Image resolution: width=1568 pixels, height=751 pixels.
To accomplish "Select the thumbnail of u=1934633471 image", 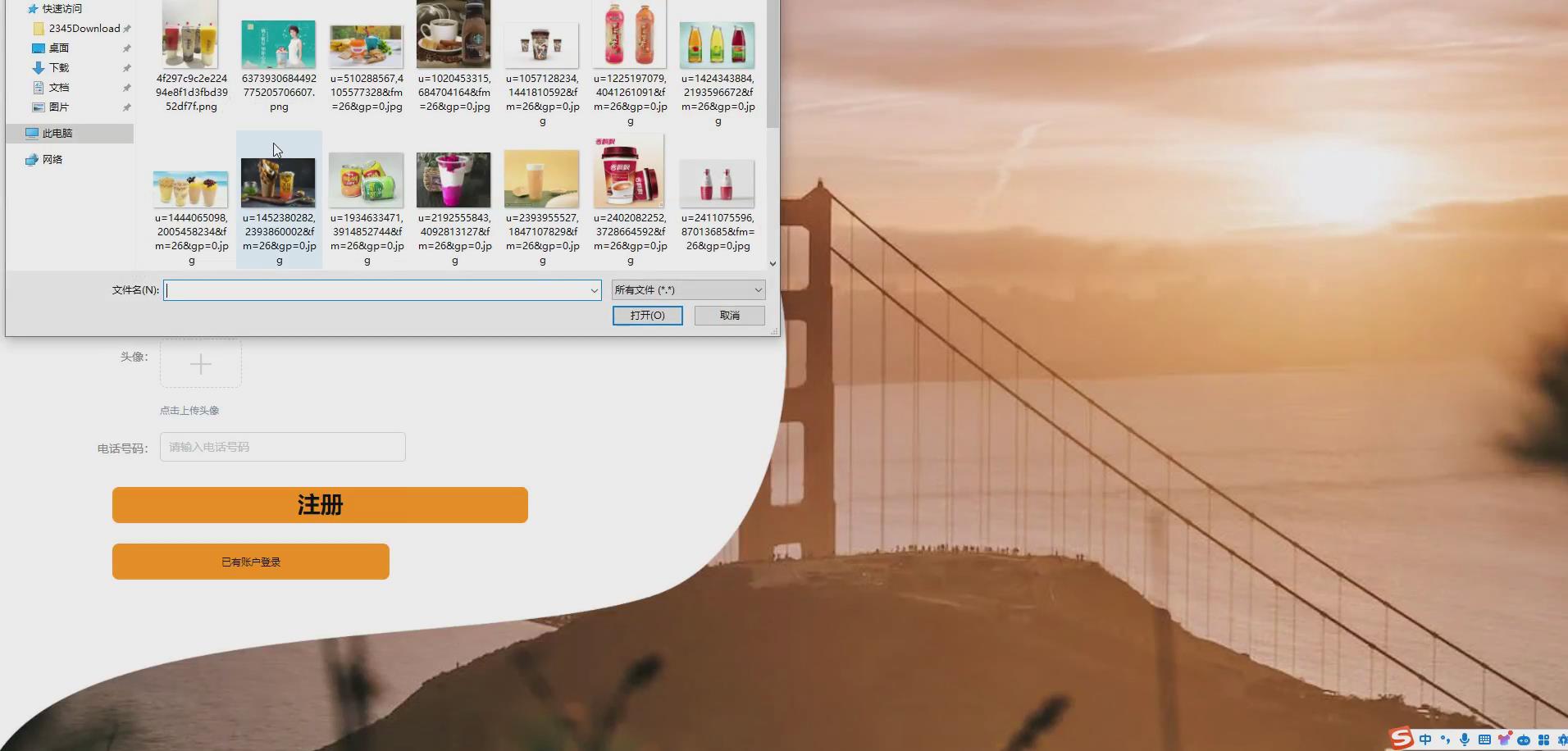I will click(367, 180).
